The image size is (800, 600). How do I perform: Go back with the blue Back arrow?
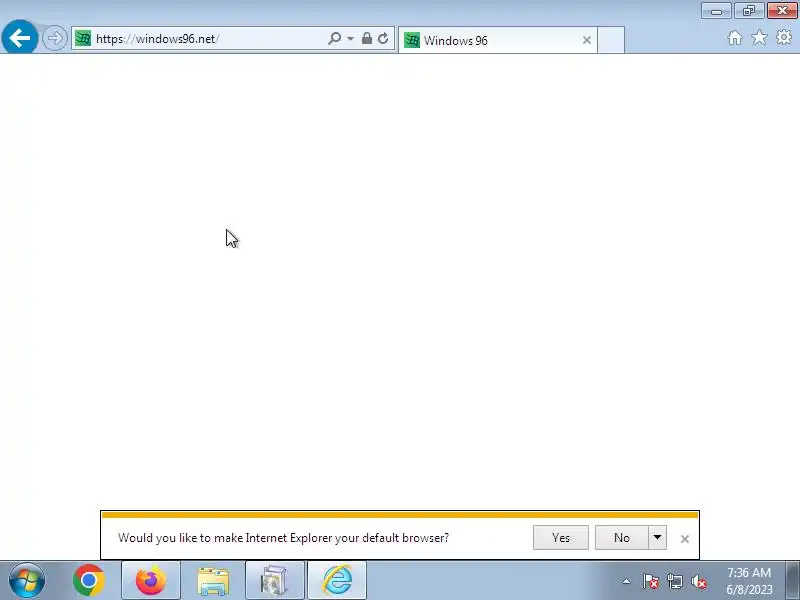pyautogui.click(x=19, y=37)
